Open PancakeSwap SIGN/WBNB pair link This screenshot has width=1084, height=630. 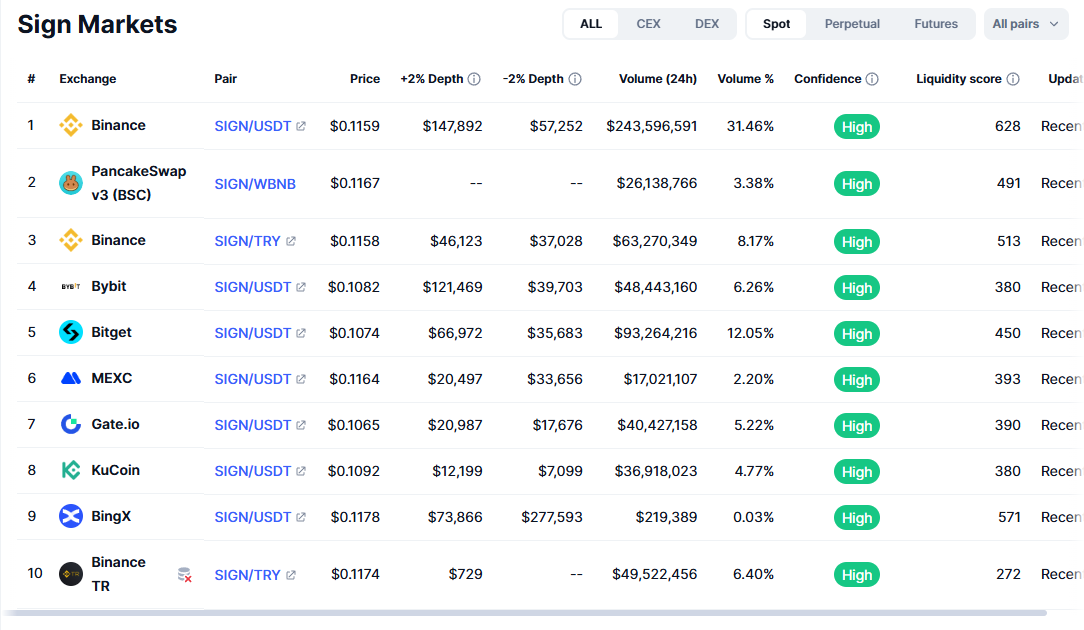tap(255, 184)
